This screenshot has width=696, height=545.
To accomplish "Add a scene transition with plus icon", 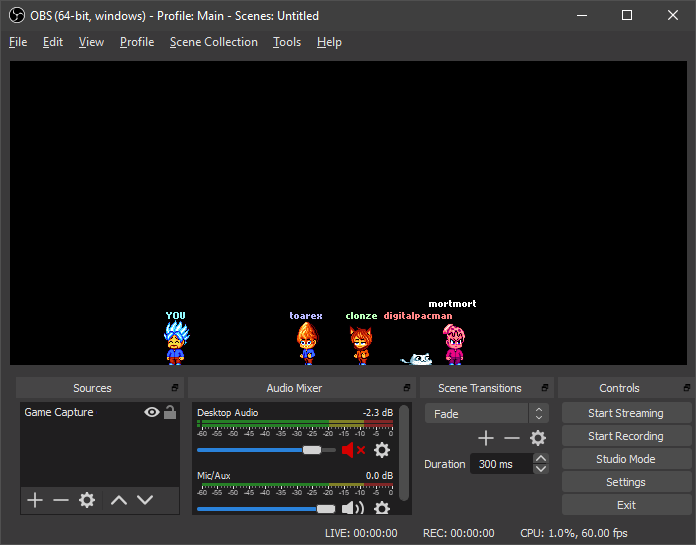I will pyautogui.click(x=486, y=438).
